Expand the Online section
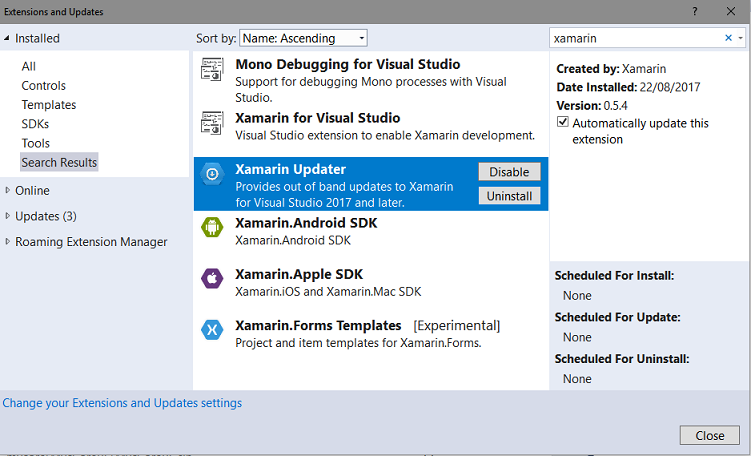 coord(7,190)
